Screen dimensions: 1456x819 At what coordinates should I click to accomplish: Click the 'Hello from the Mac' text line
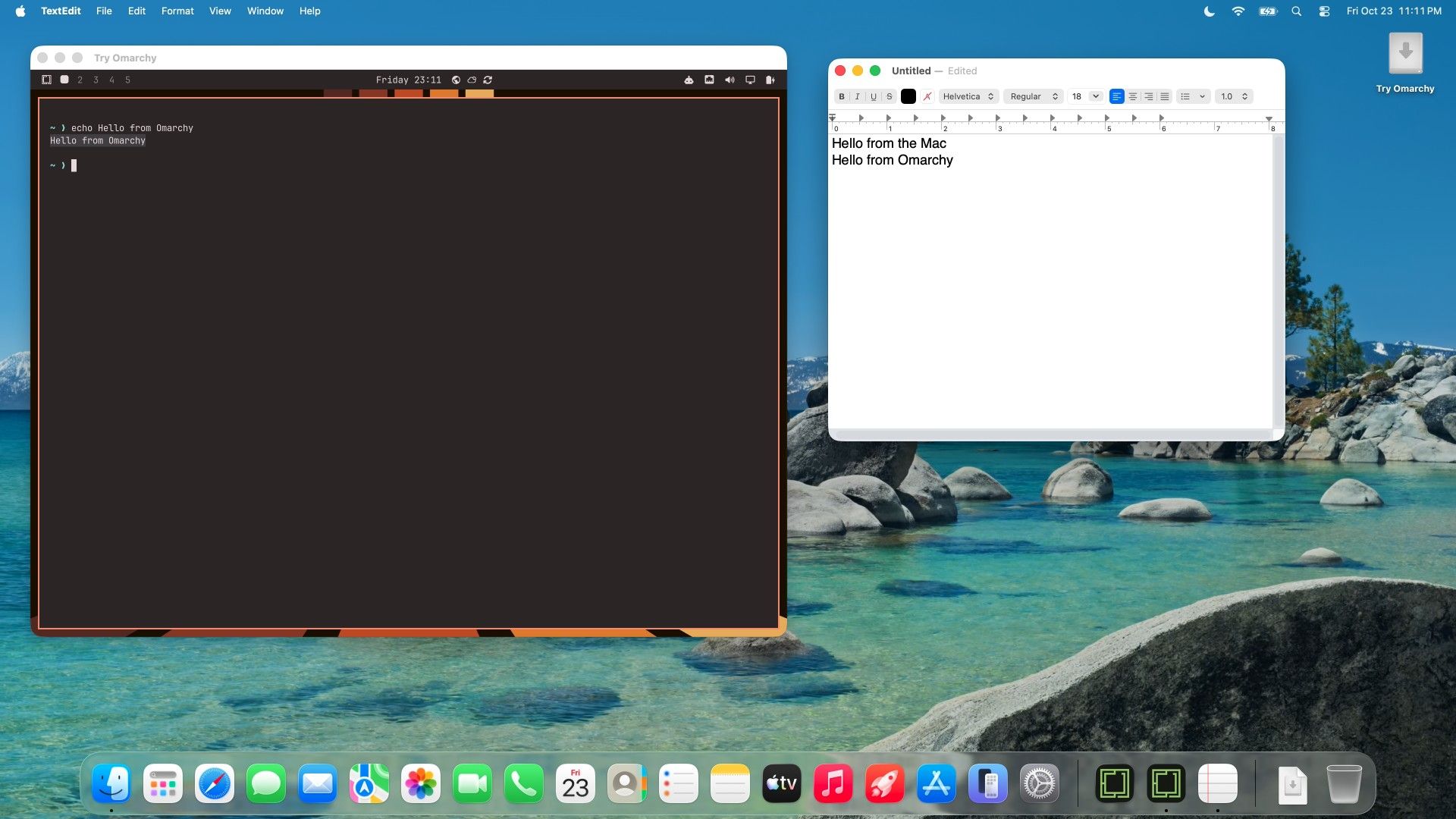point(889,143)
